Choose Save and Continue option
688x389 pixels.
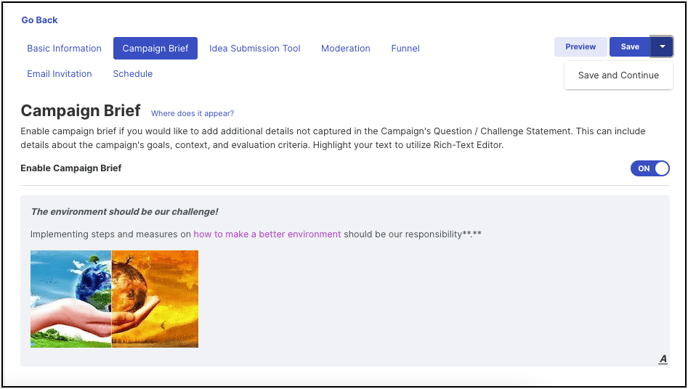click(618, 75)
